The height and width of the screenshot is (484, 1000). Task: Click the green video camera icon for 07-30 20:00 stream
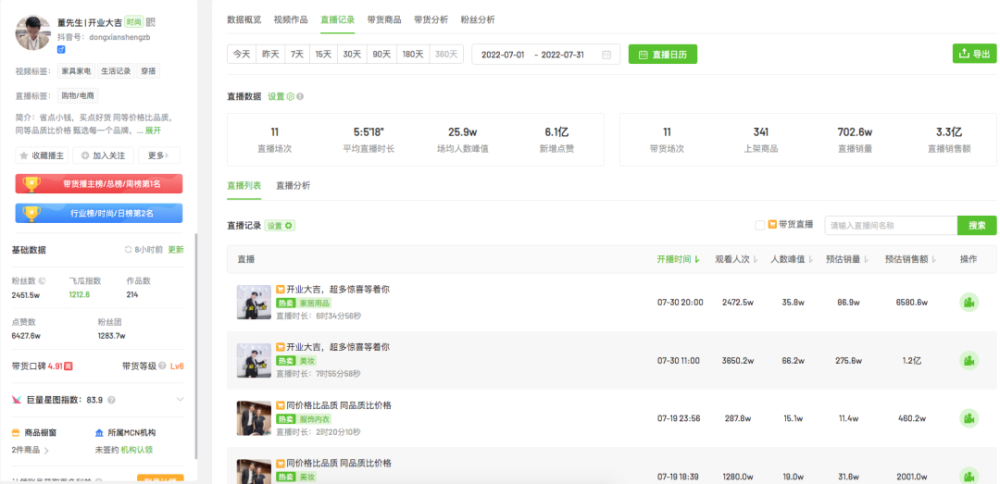969,302
